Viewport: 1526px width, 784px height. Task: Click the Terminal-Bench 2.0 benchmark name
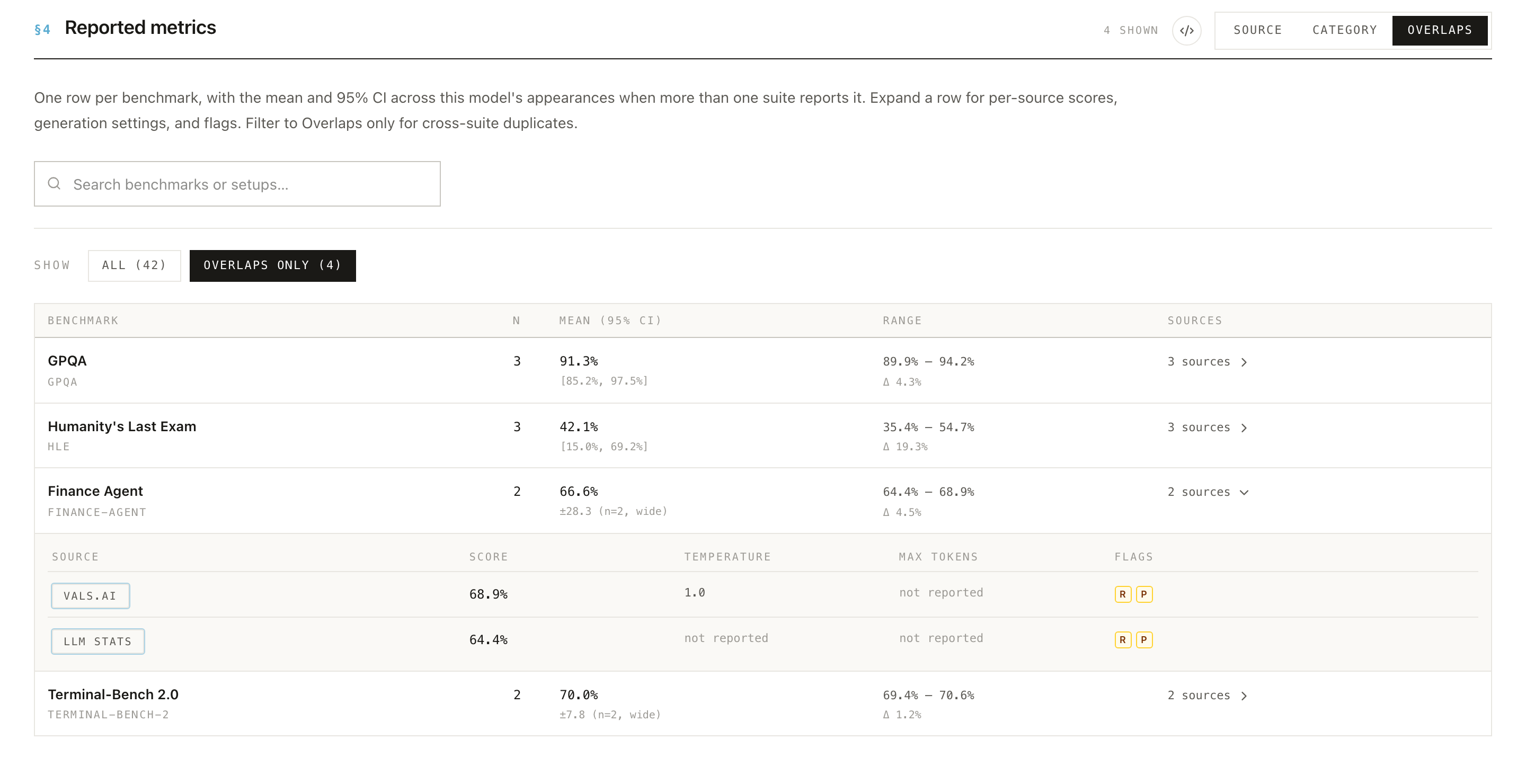(x=113, y=694)
